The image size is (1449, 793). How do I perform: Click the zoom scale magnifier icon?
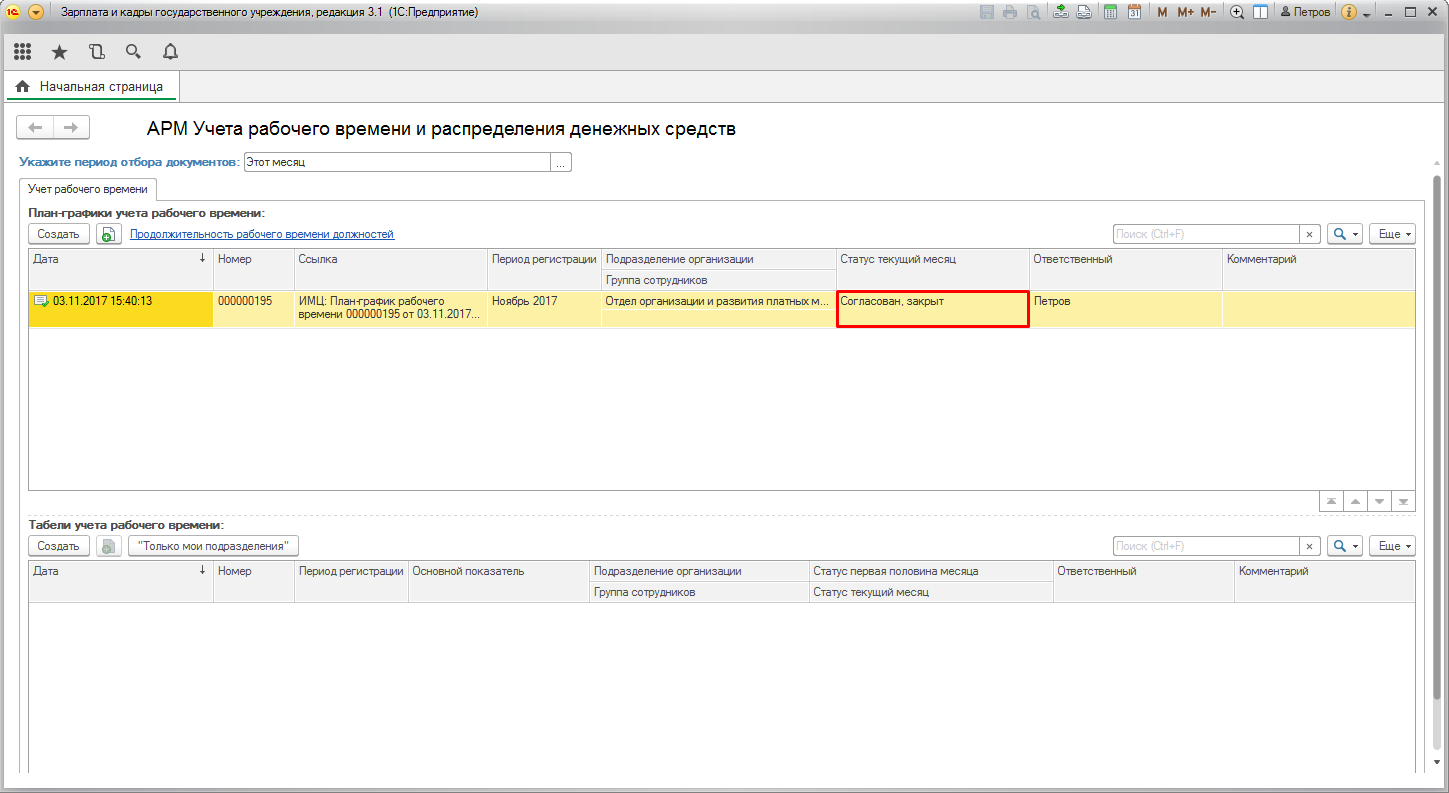click(x=1237, y=12)
